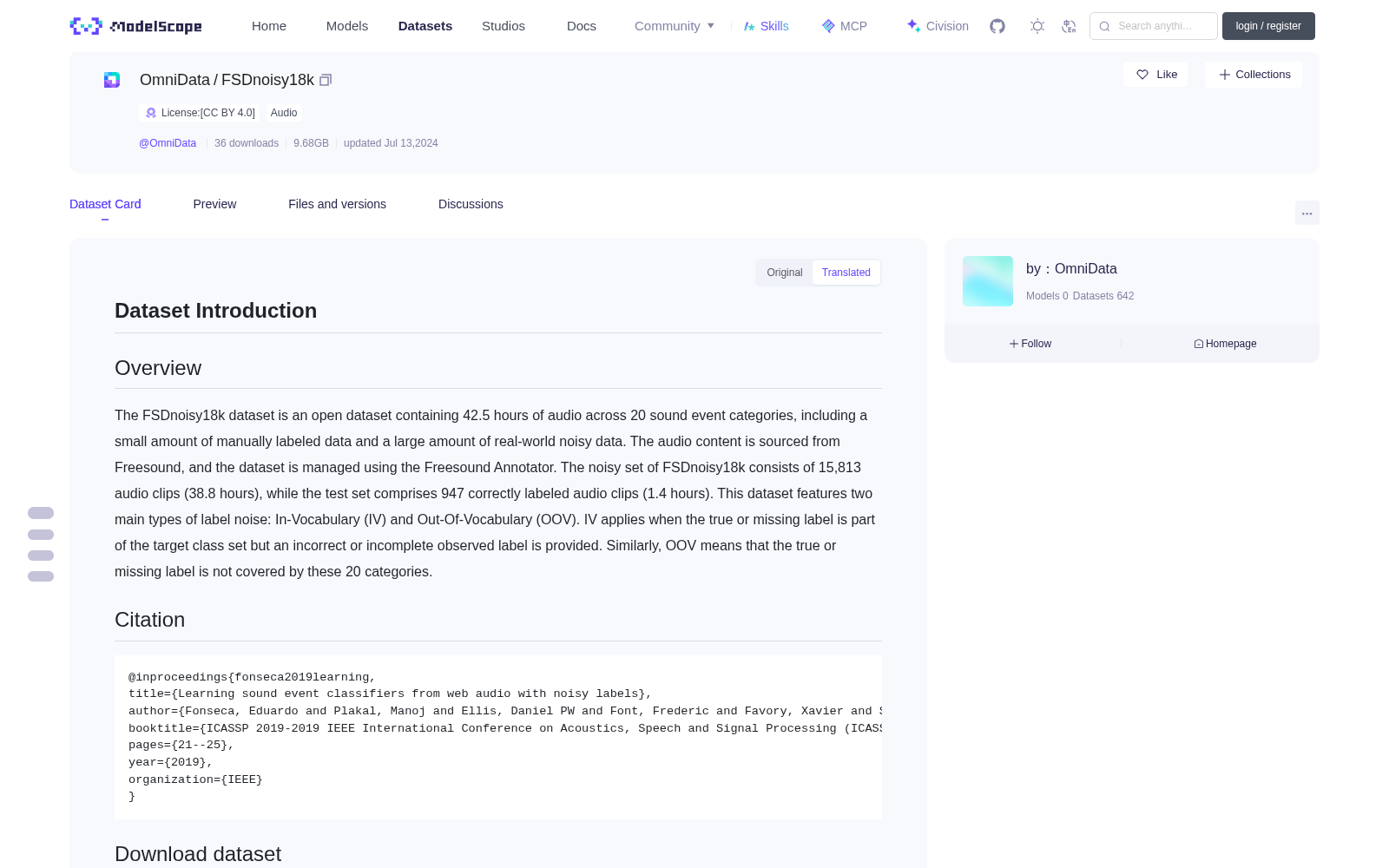Toggle the light/dark theme sun icon
Image resolution: width=1389 pixels, height=868 pixels.
click(1037, 26)
